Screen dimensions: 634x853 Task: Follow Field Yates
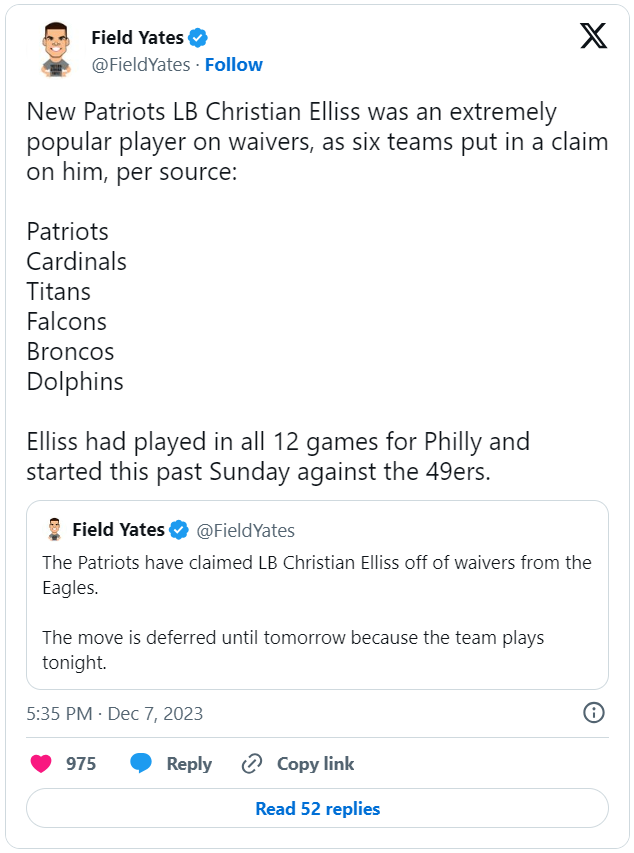point(234,65)
